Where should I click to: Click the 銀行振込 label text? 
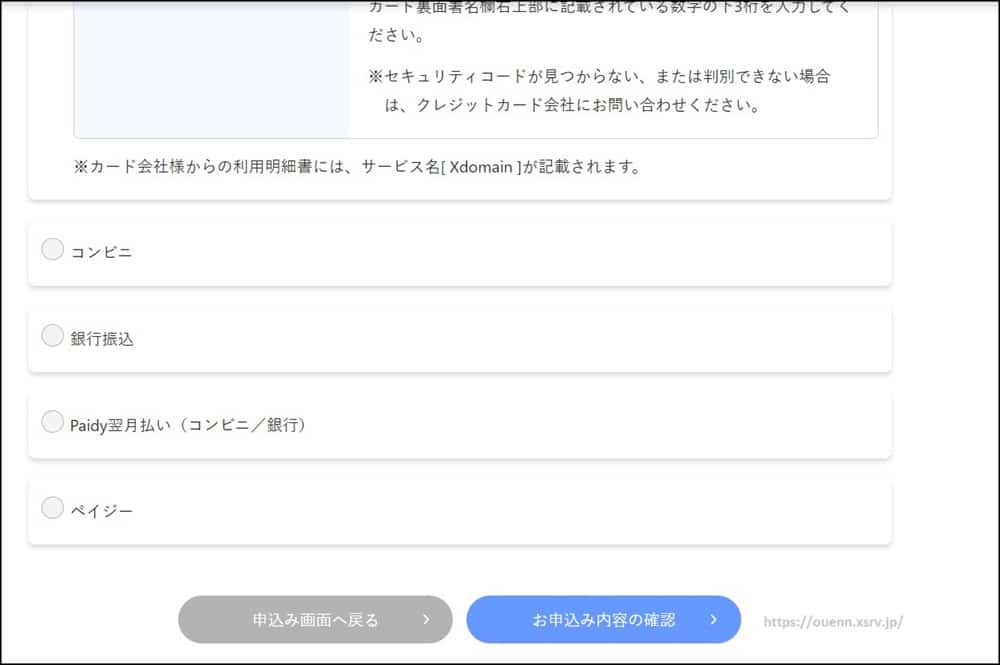102,339
